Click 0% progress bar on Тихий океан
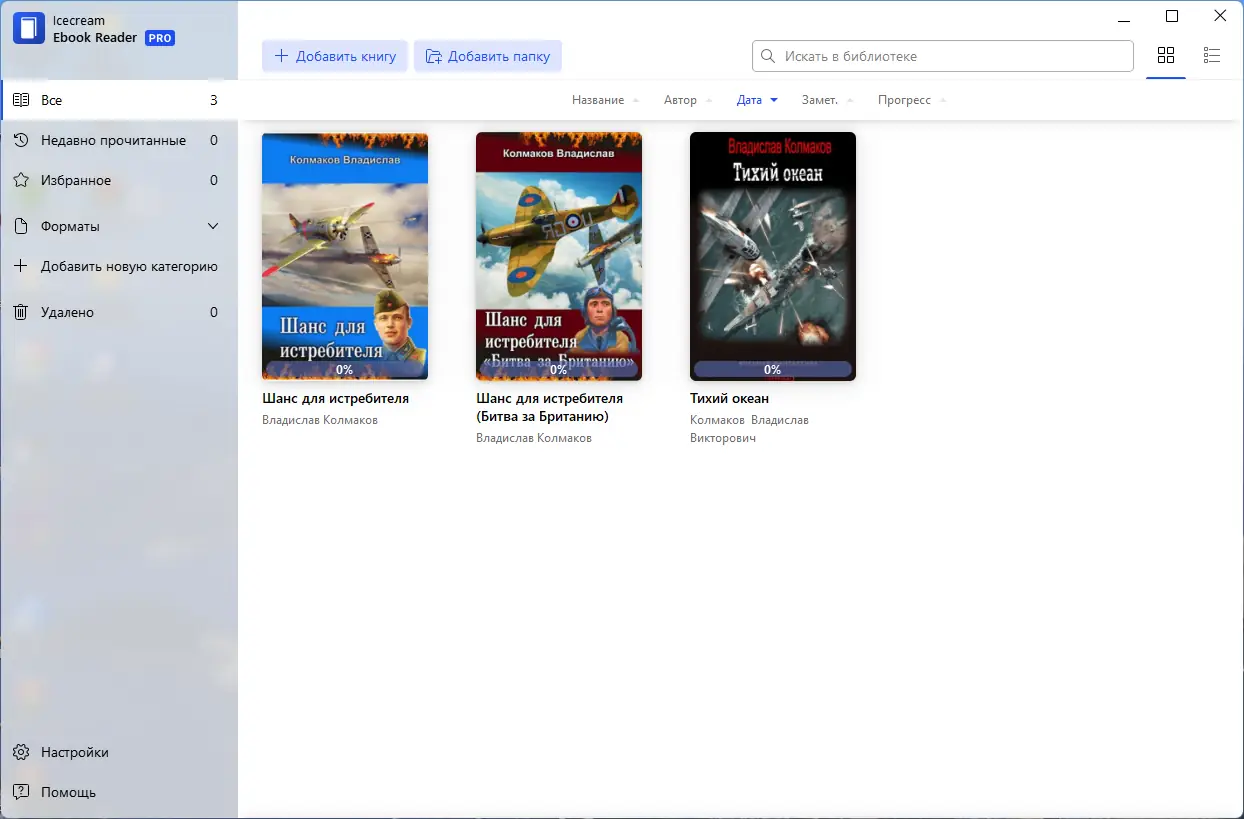Viewport: 1244px width, 819px height. [x=773, y=369]
